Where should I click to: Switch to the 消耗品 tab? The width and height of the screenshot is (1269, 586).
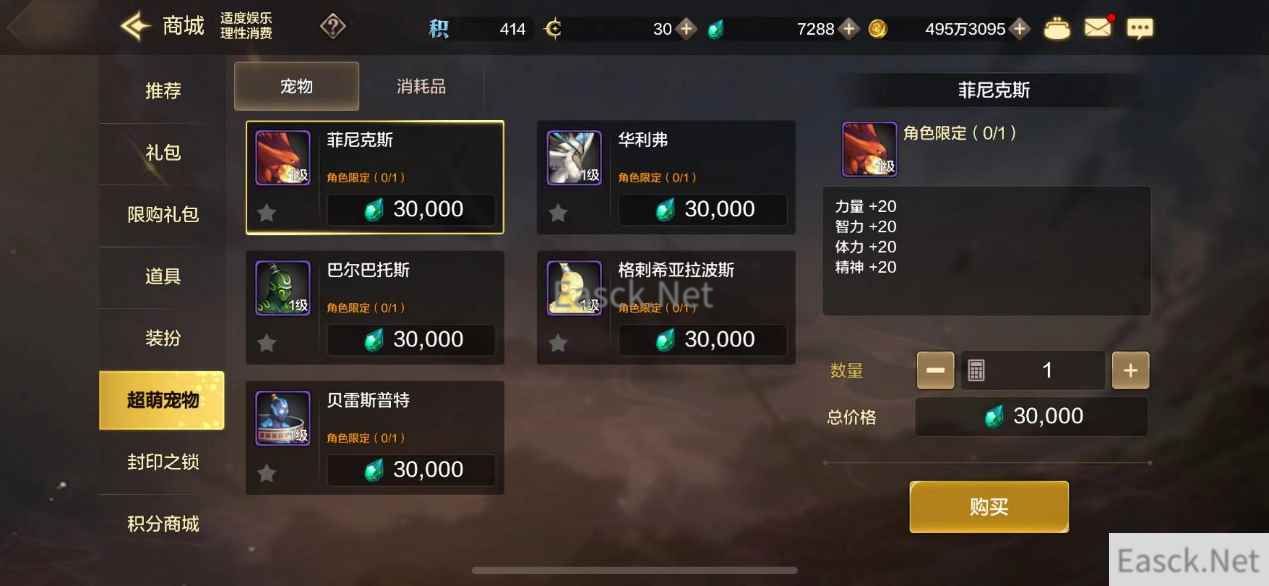[421, 87]
